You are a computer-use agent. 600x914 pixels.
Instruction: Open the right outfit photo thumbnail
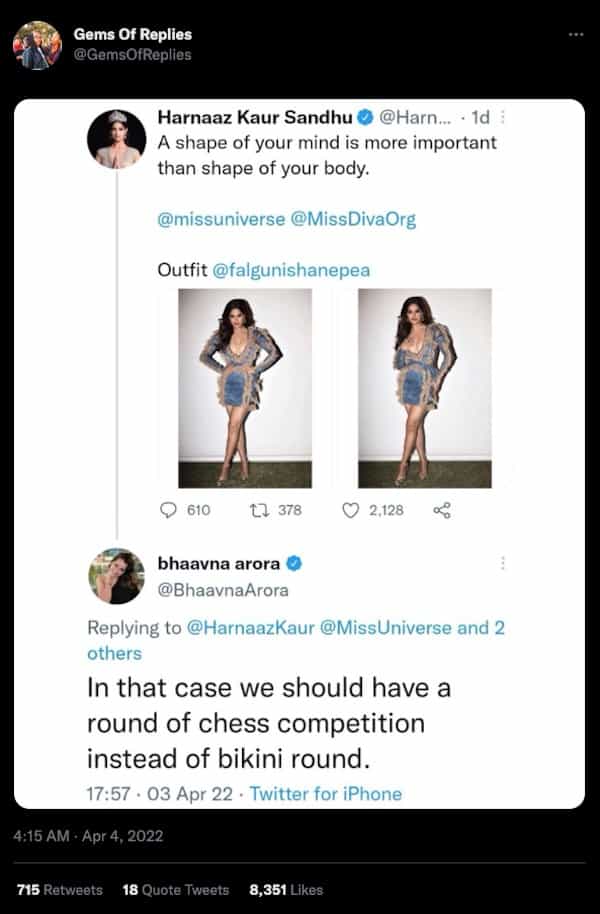tap(424, 388)
